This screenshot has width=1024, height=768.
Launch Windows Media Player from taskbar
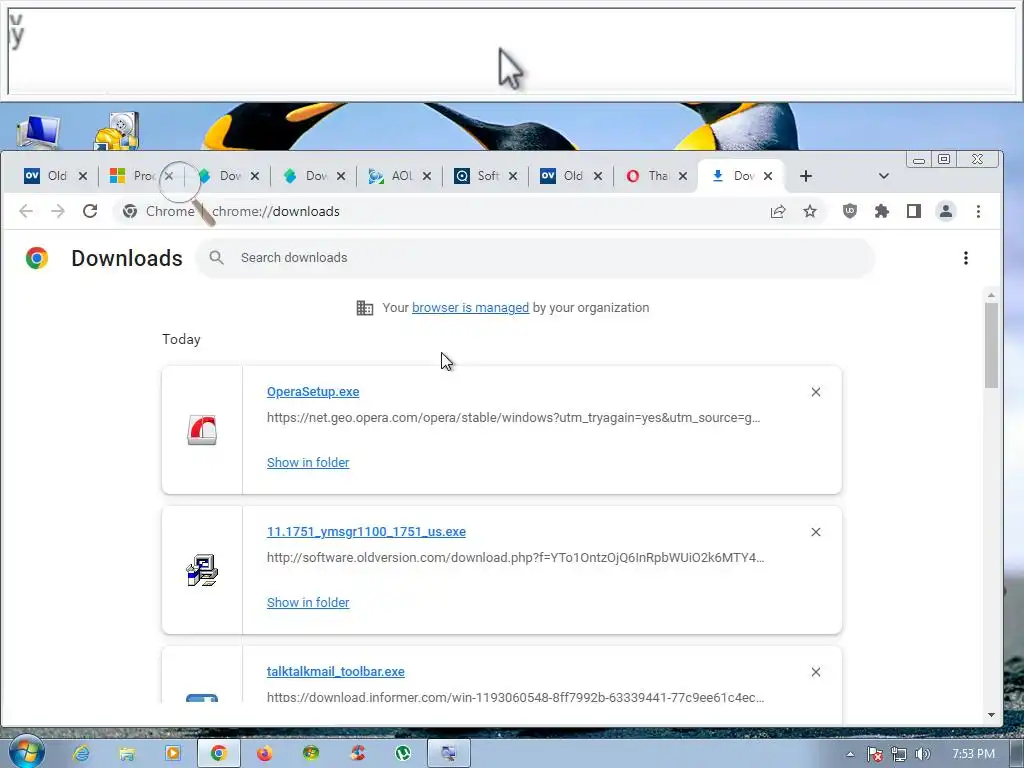tap(172, 754)
